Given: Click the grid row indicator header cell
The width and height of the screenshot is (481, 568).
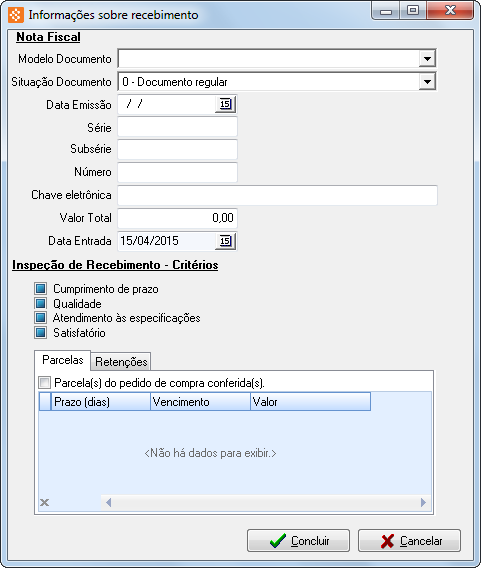Looking at the screenshot, I should pos(45,401).
